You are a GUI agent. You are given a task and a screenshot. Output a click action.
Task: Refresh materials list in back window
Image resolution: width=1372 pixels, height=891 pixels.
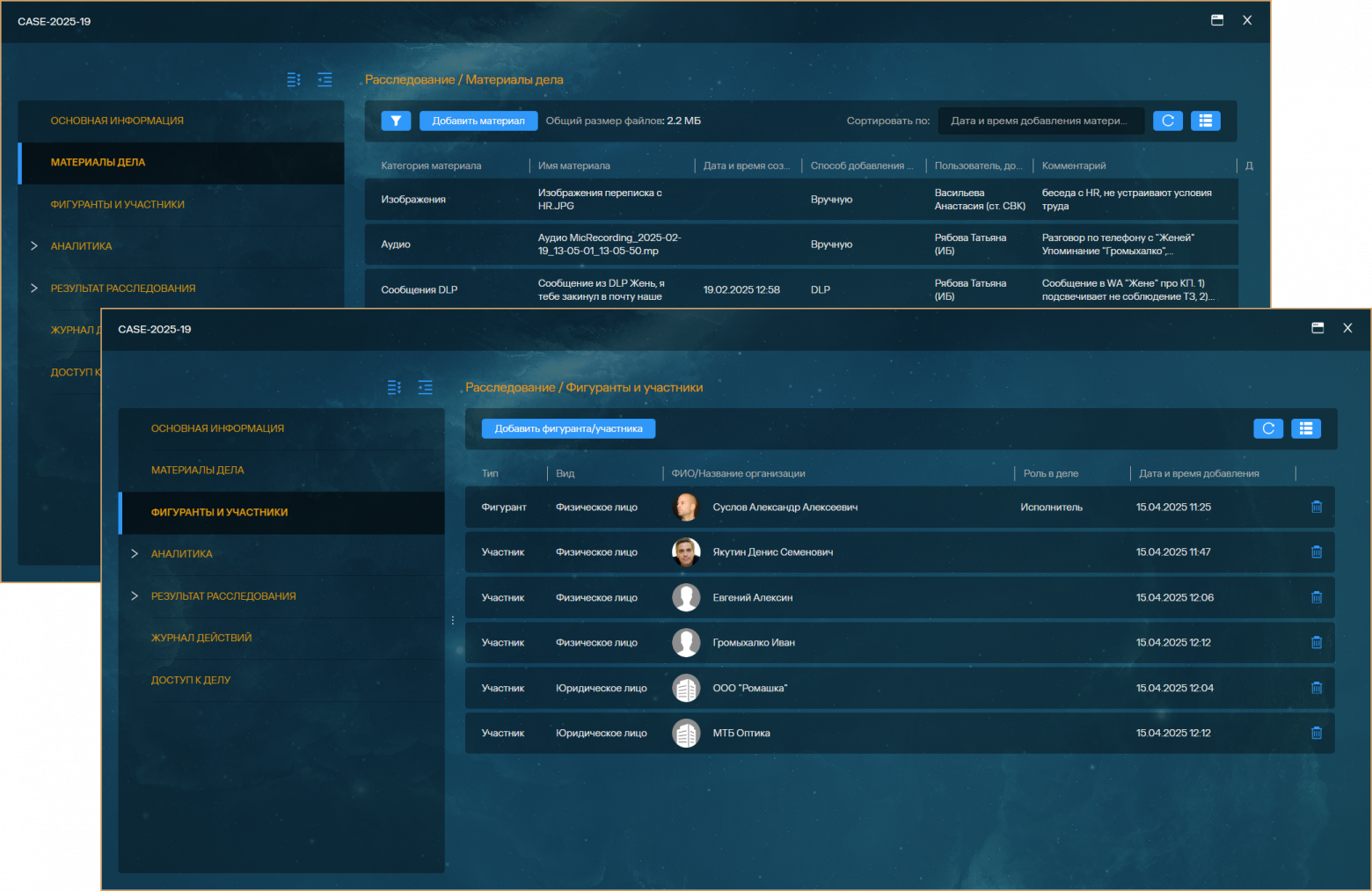coord(1168,121)
